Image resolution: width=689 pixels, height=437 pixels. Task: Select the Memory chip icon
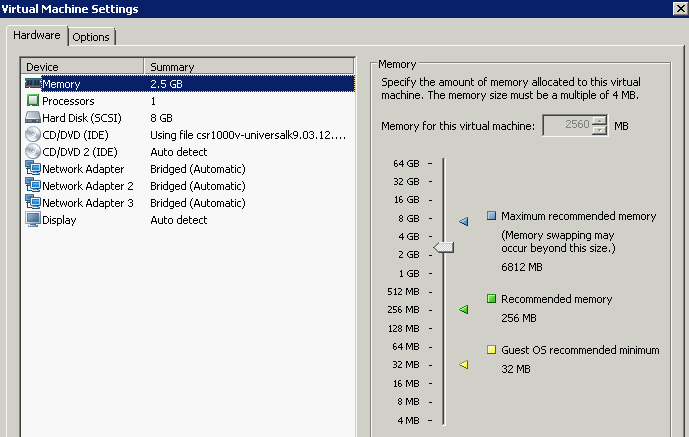33,83
